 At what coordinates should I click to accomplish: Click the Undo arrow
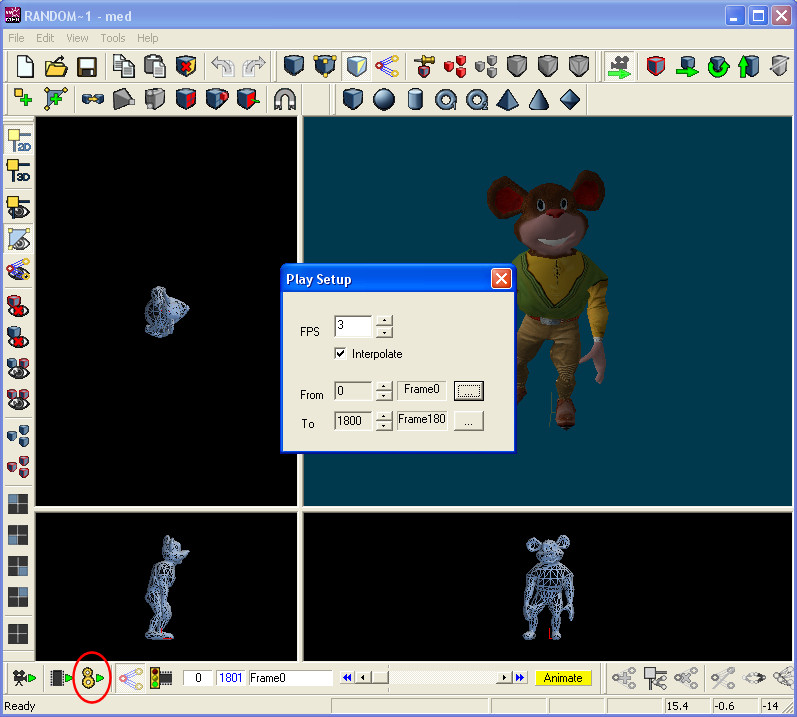[x=223, y=67]
